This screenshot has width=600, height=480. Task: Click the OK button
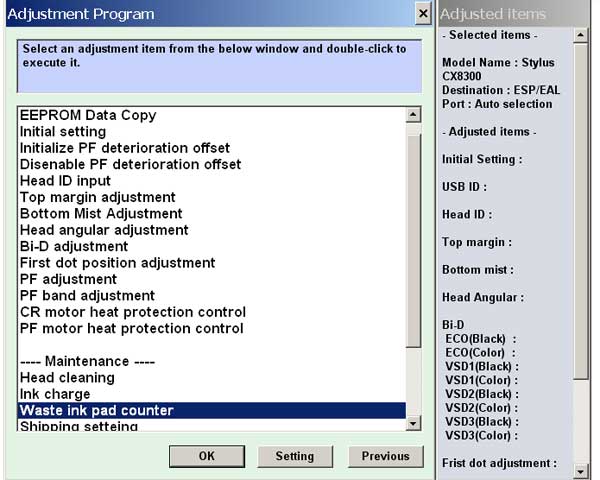[207, 456]
